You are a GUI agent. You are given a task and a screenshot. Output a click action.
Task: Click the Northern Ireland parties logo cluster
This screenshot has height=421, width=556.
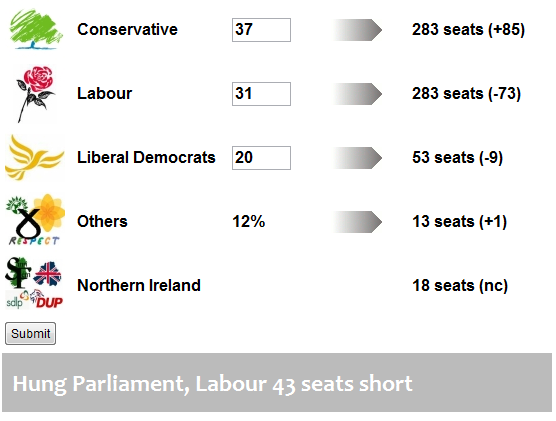pyautogui.click(x=34, y=283)
